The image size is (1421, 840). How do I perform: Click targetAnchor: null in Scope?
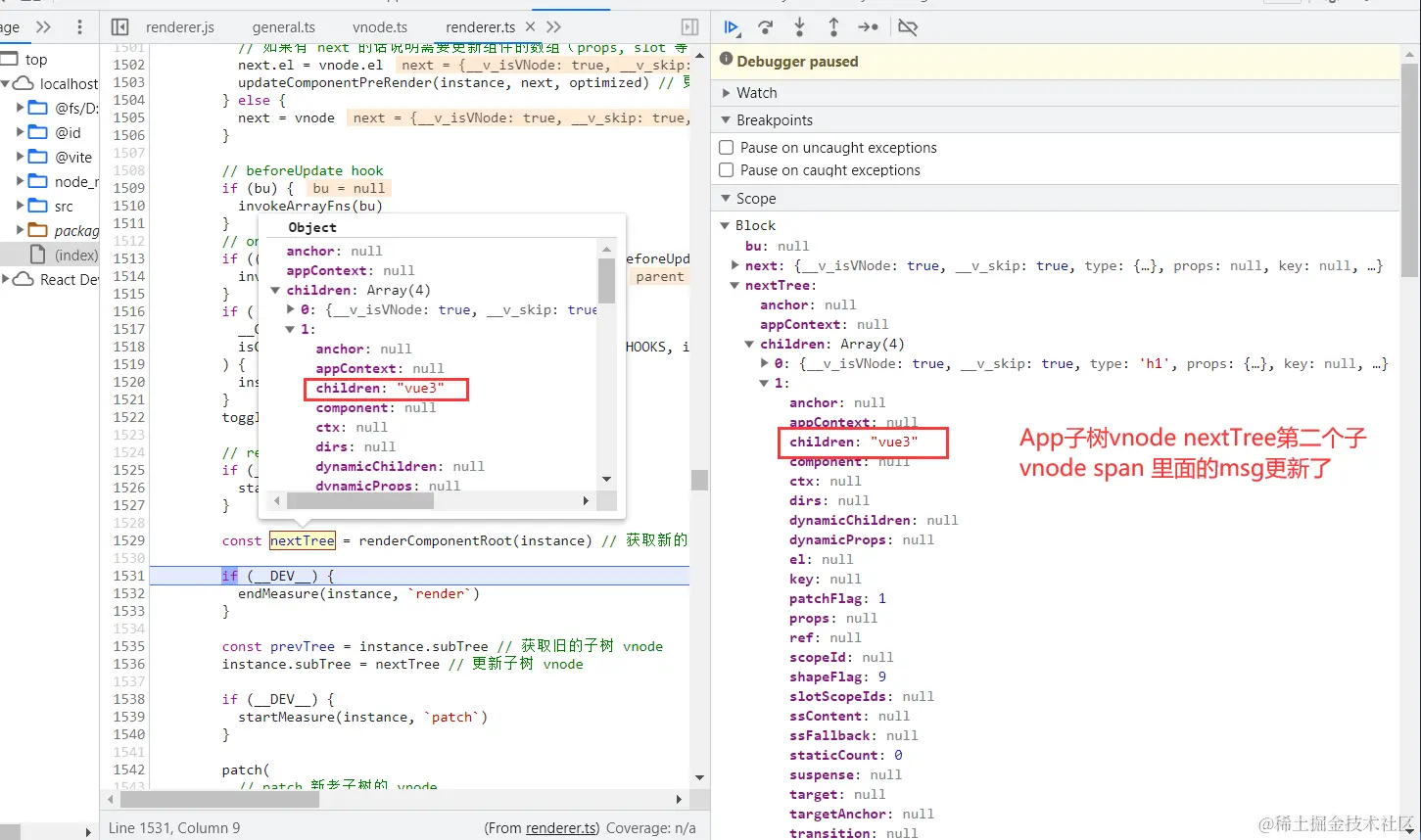coord(862,814)
